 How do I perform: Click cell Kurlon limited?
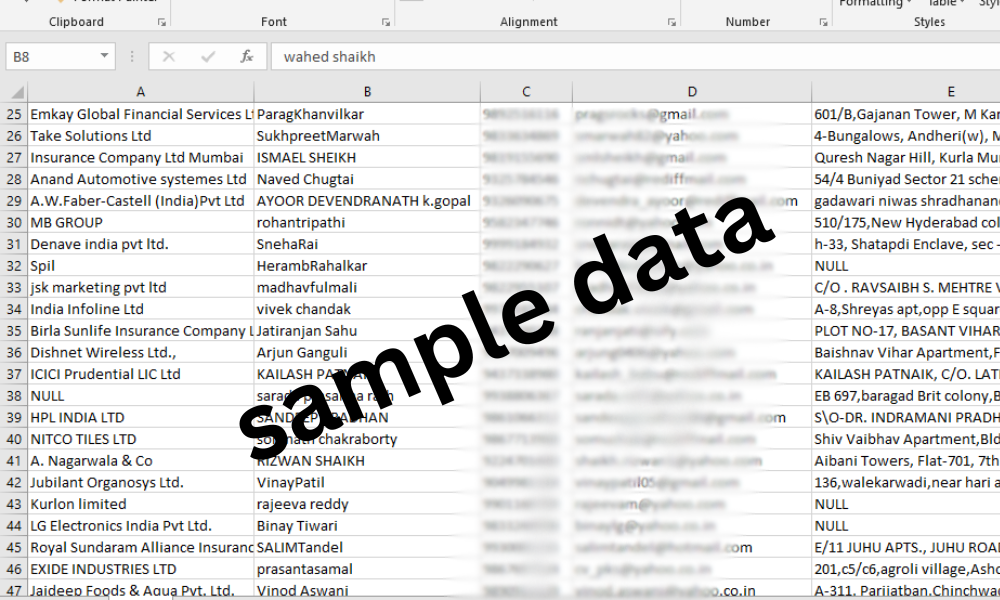[x=140, y=504]
